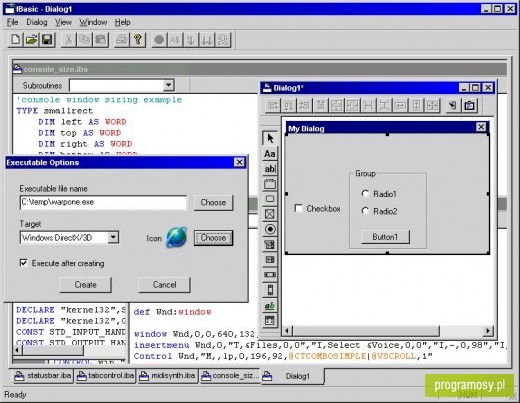The width and height of the screenshot is (520, 403).
Task: Toggle the Execute after creating checkbox
Action: point(23,263)
